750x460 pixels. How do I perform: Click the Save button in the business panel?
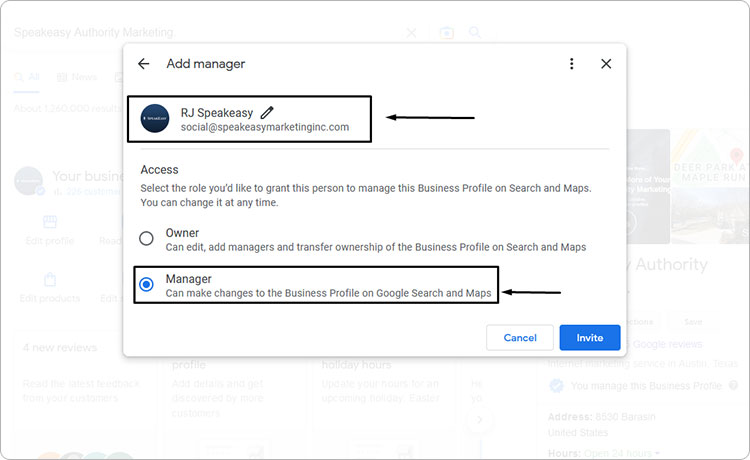[693, 322]
